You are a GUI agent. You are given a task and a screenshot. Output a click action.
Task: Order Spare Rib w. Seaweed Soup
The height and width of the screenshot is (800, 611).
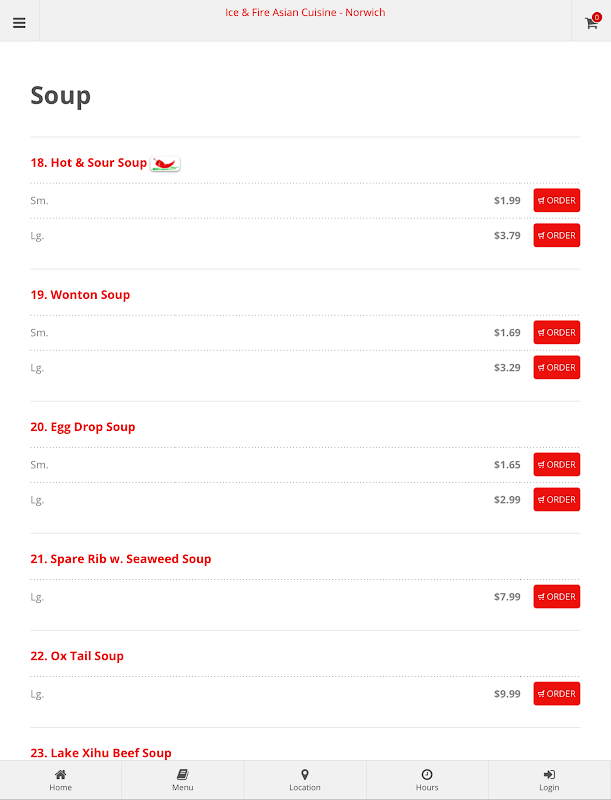(556, 596)
